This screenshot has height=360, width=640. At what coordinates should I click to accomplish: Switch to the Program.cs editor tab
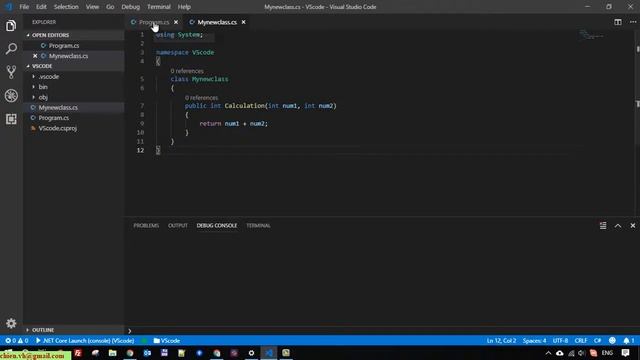tap(154, 22)
